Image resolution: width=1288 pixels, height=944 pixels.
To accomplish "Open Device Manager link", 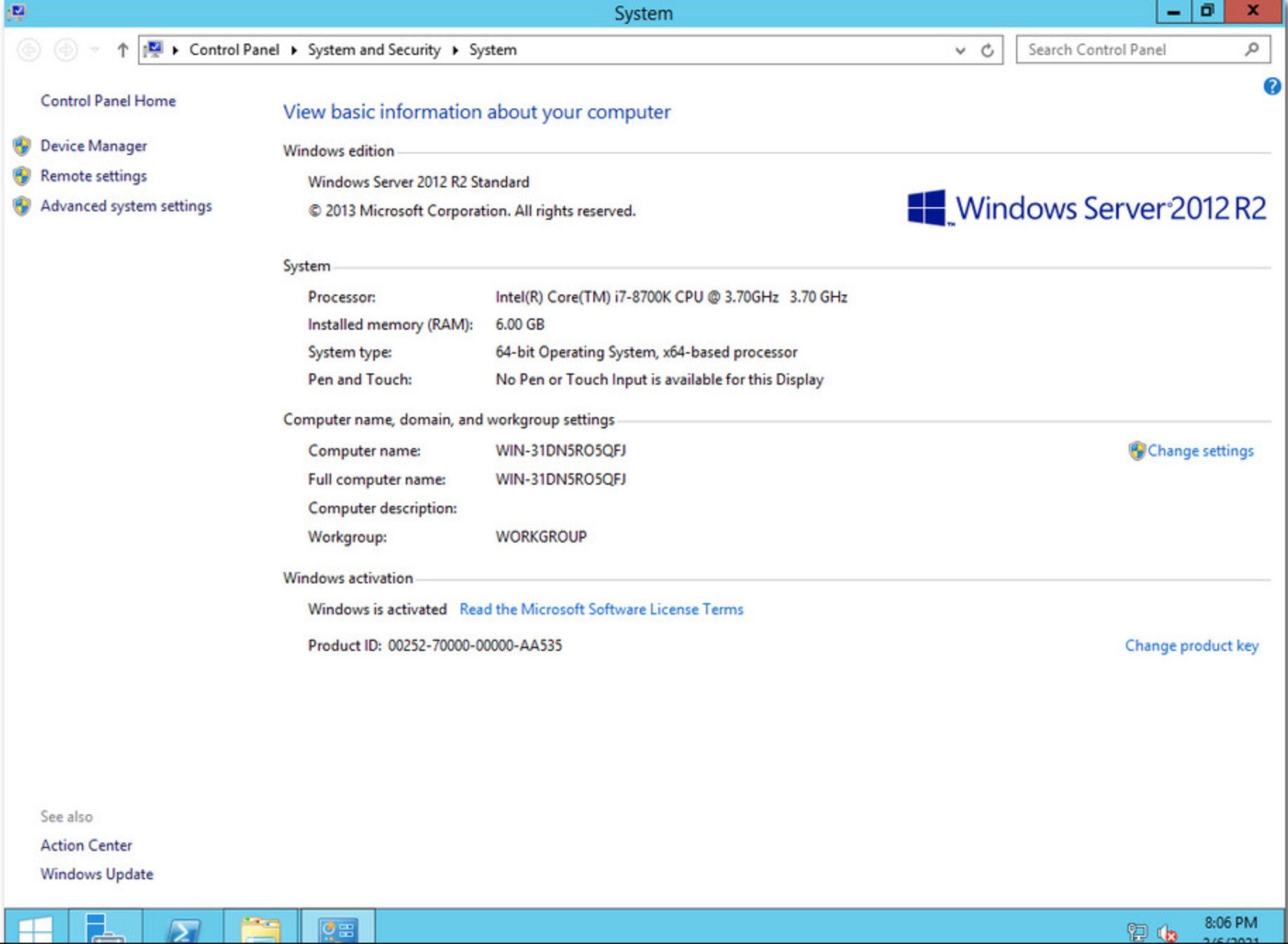I will click(x=94, y=146).
